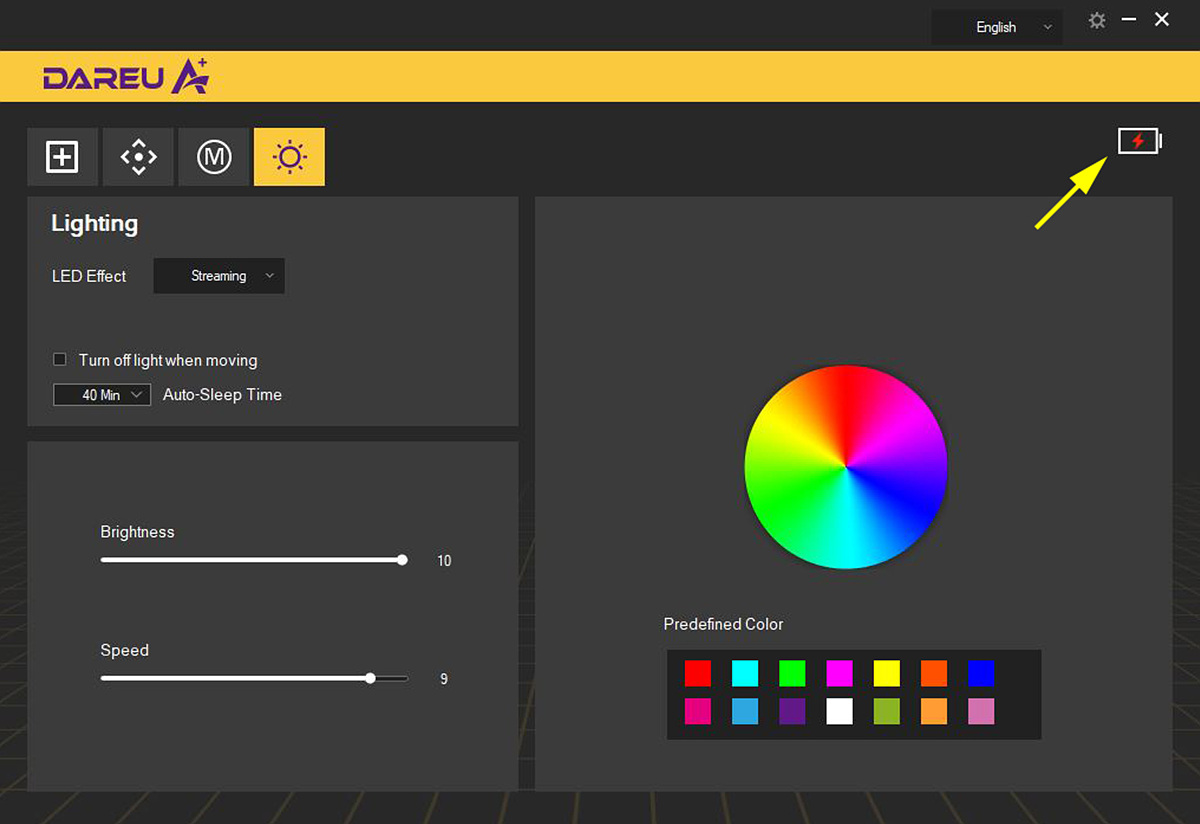Click the Lighting heading
Screen dimensions: 1200x824
click(x=95, y=224)
